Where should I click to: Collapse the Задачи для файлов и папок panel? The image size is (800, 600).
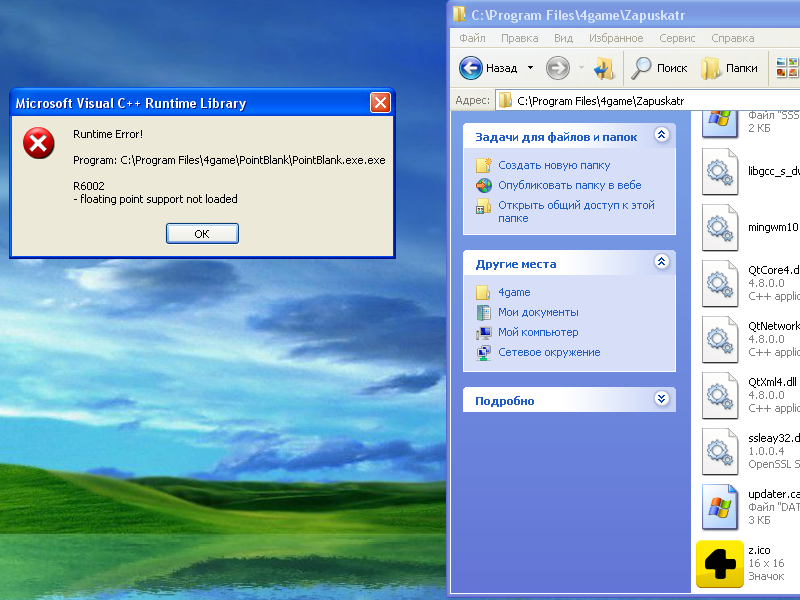[661, 135]
